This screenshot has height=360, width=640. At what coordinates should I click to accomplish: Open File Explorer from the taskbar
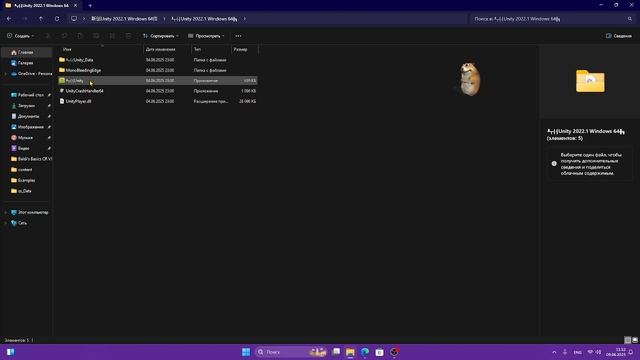pyautogui.click(x=350, y=352)
